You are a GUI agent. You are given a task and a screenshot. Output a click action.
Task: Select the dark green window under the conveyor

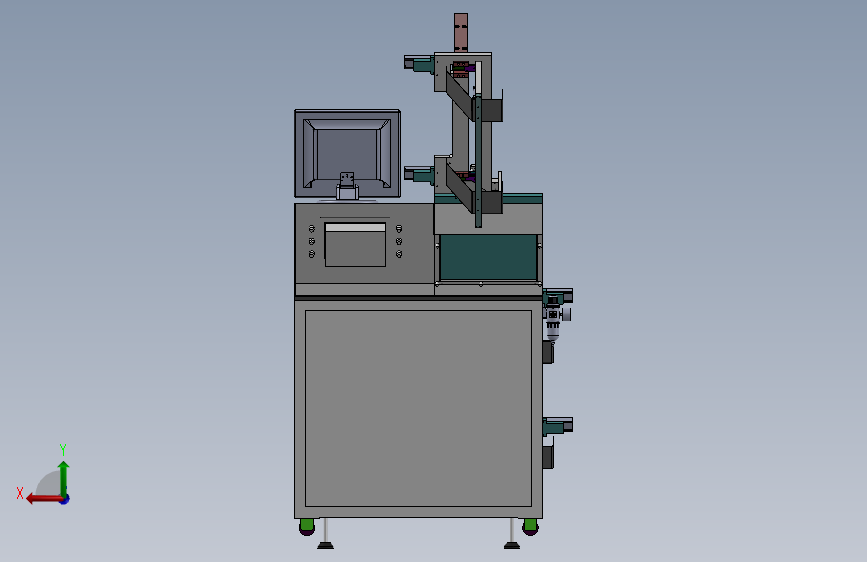click(488, 257)
